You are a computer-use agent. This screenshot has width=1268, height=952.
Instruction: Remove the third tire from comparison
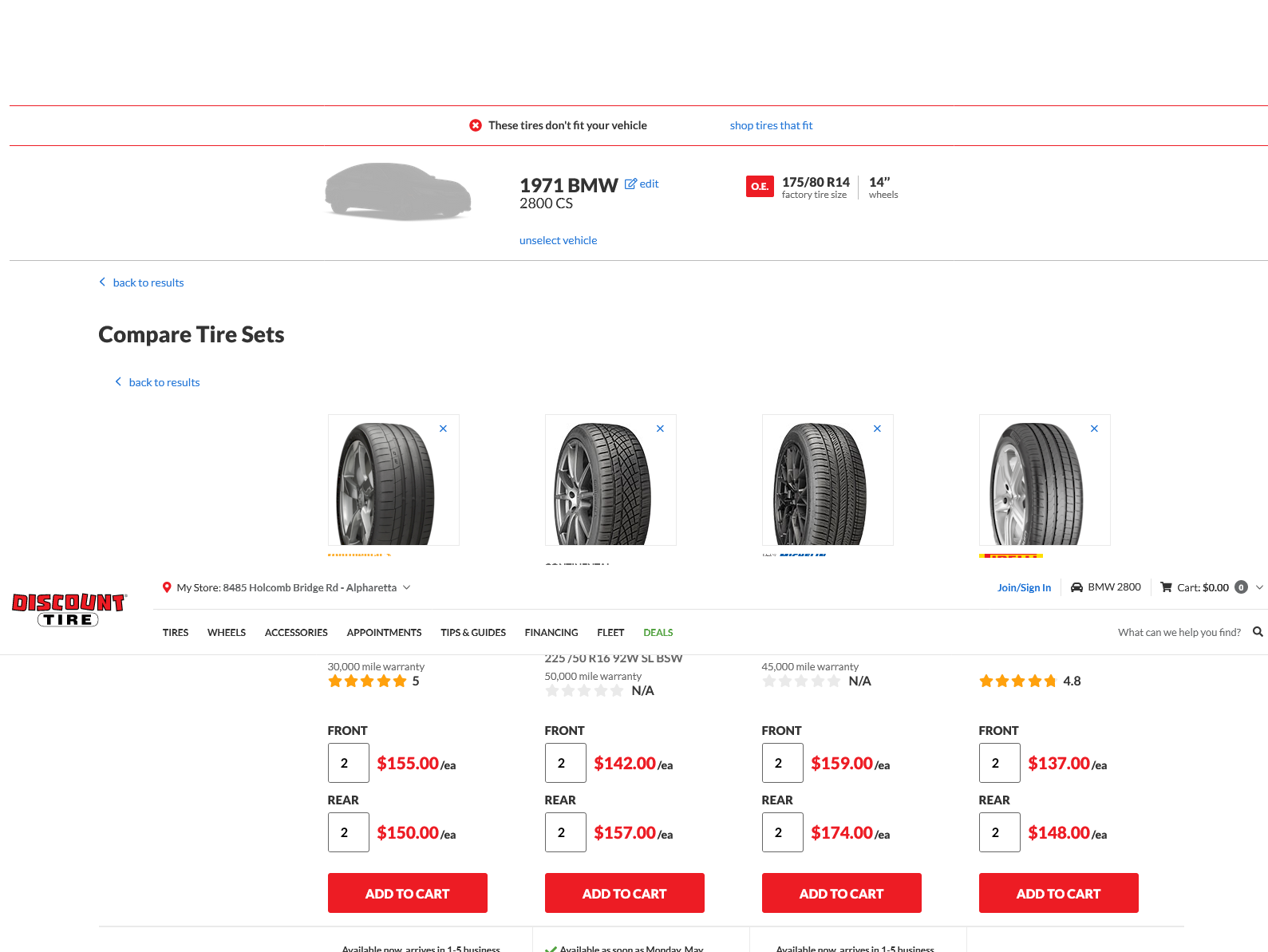click(877, 429)
